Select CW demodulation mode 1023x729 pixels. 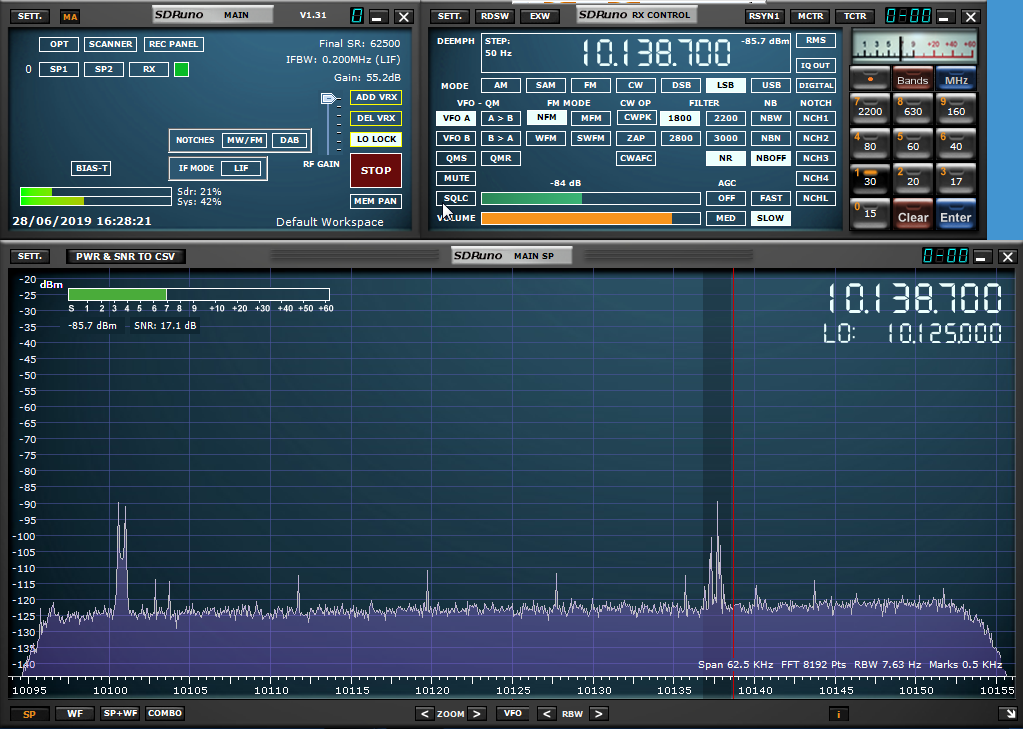coord(635,85)
